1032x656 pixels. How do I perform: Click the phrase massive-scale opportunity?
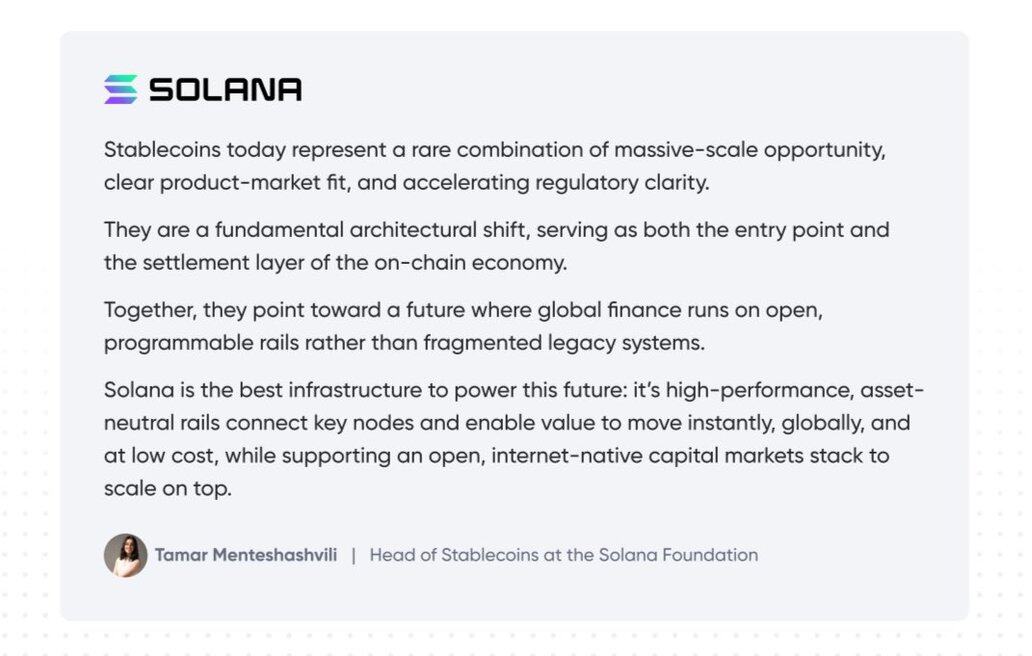pyautogui.click(x=750, y=150)
